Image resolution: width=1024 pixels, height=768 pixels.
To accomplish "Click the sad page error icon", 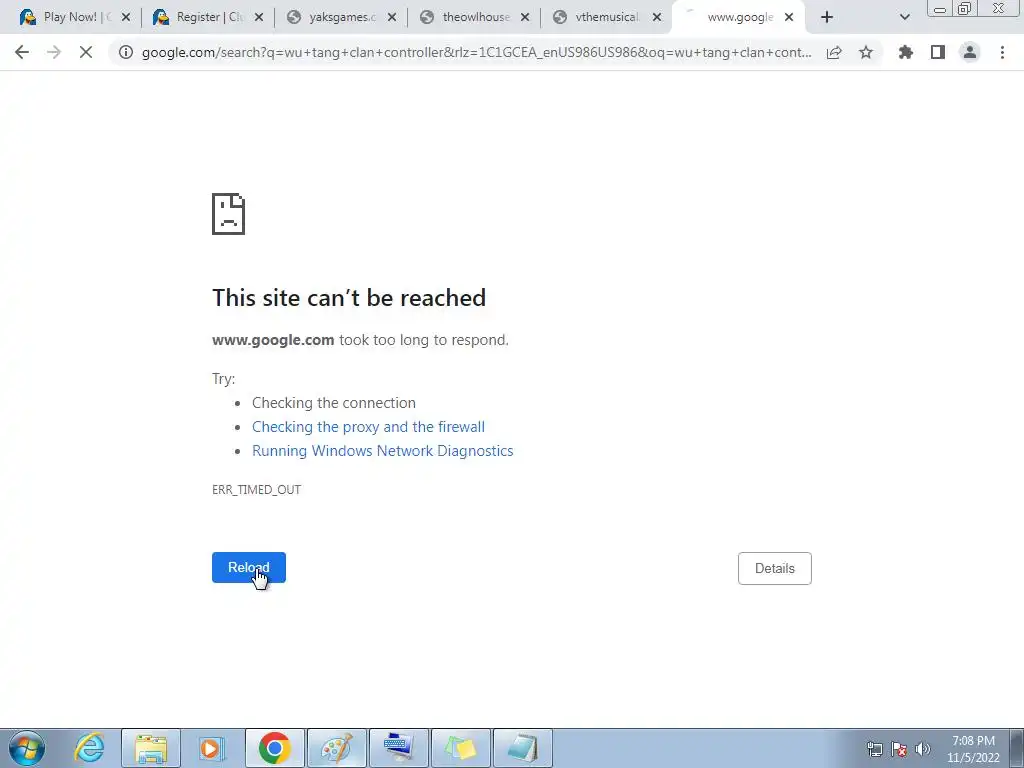I will click(x=229, y=214).
